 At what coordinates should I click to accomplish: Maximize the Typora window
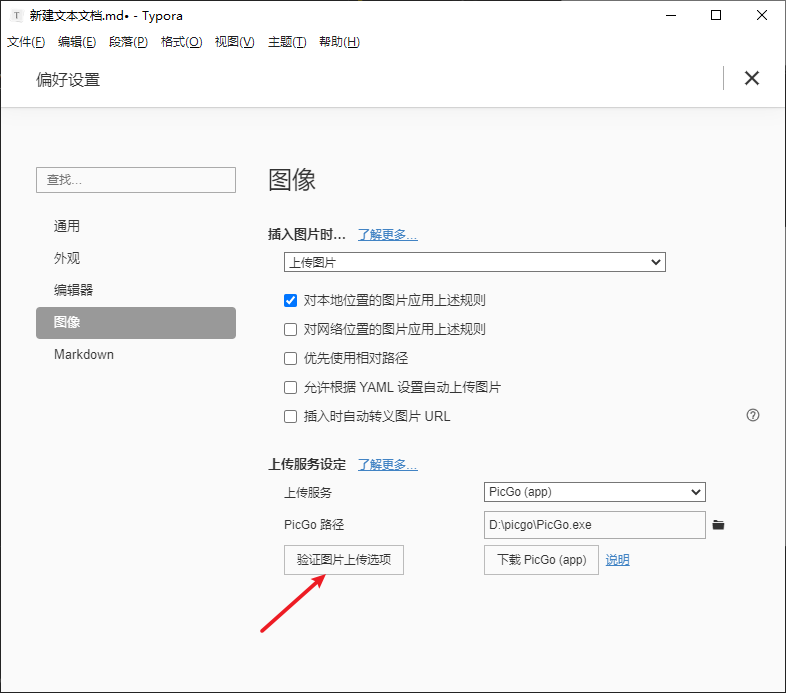(x=716, y=16)
